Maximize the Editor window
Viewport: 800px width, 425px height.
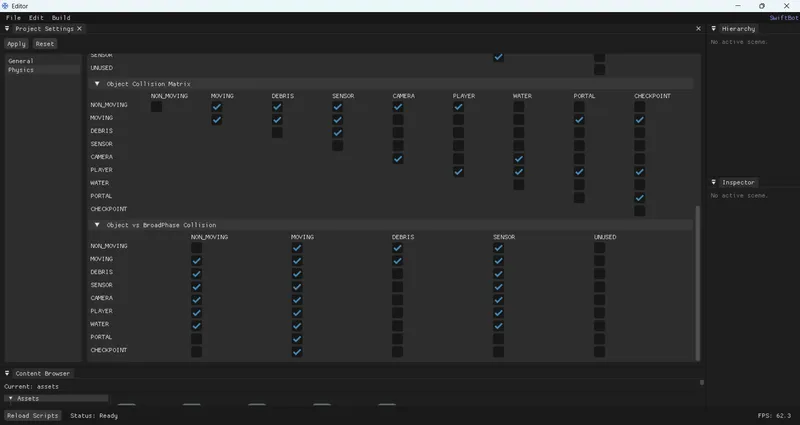(x=762, y=6)
